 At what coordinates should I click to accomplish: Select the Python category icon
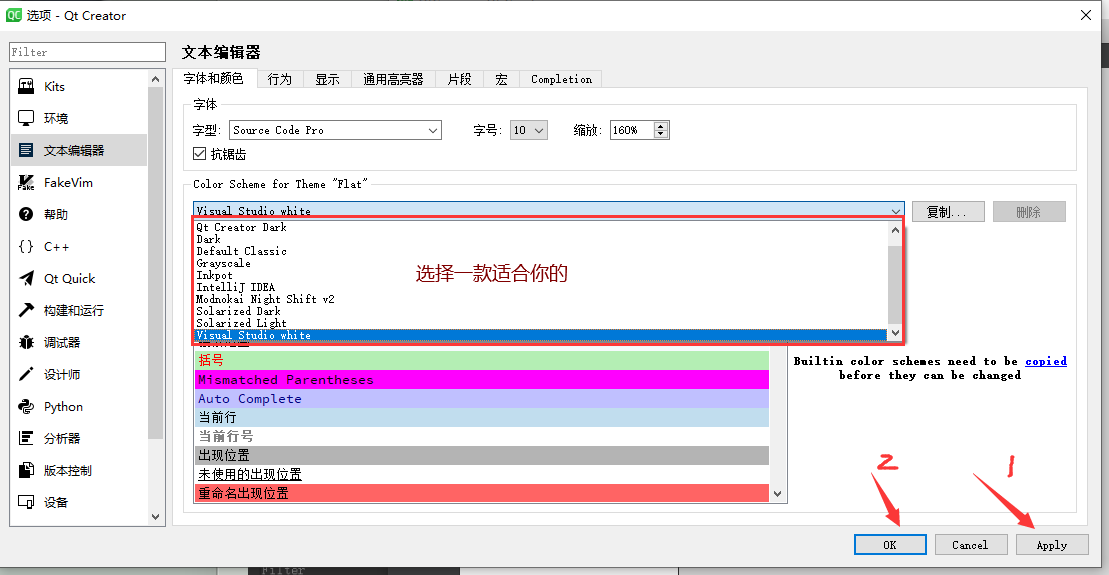tap(26, 406)
